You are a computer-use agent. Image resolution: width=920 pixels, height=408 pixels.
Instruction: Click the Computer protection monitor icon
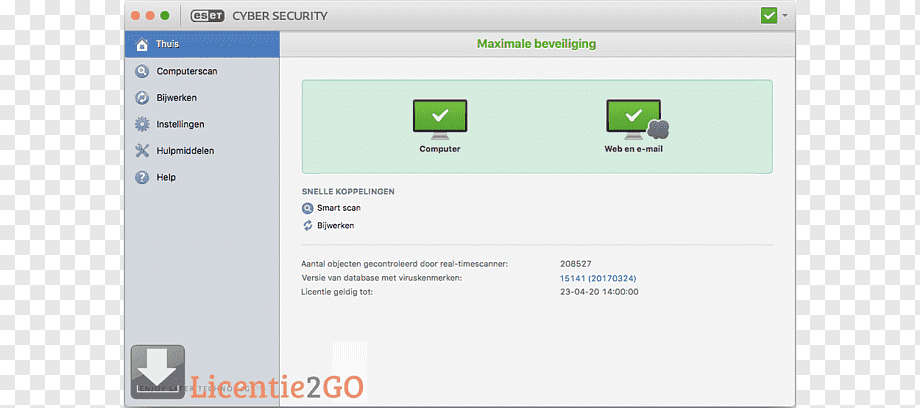click(439, 119)
